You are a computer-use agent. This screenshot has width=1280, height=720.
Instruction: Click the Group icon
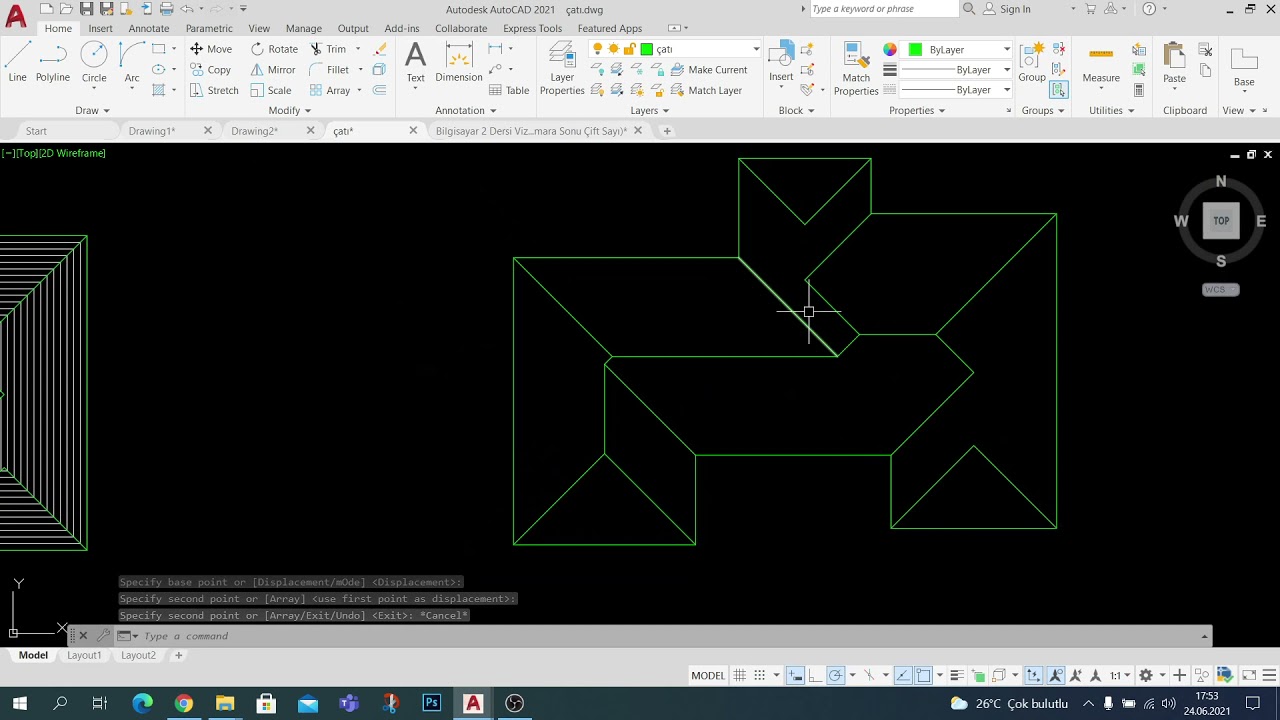click(x=1032, y=62)
